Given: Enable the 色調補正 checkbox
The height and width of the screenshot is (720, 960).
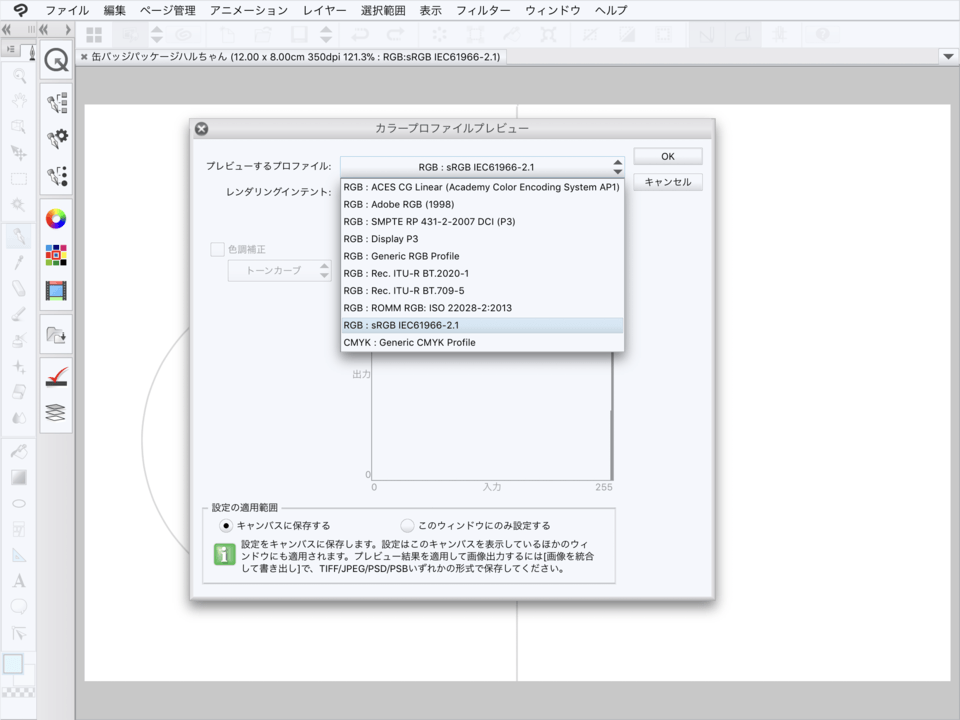Looking at the screenshot, I should [x=217, y=250].
